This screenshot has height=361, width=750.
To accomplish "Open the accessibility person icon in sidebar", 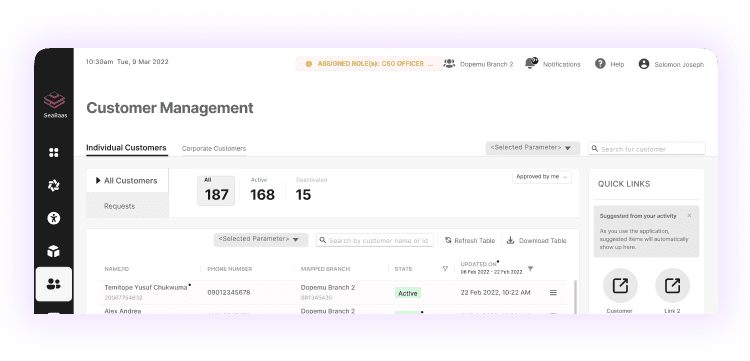I will 54,219.
